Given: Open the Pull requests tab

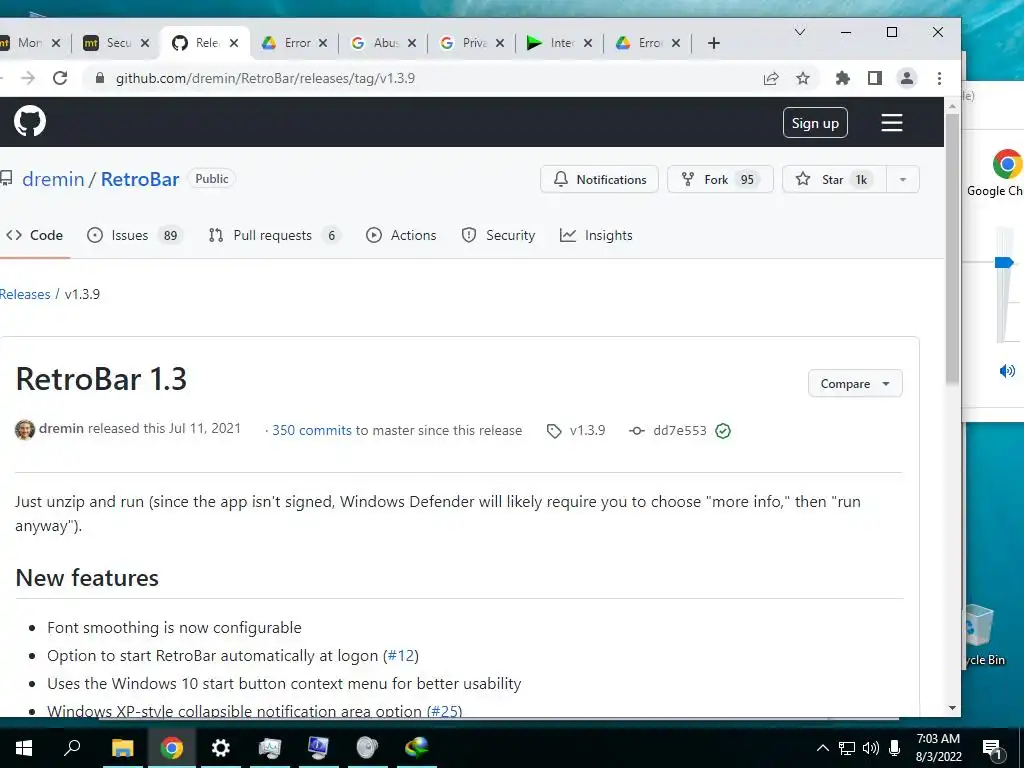Looking at the screenshot, I should pyautogui.click(x=275, y=235).
